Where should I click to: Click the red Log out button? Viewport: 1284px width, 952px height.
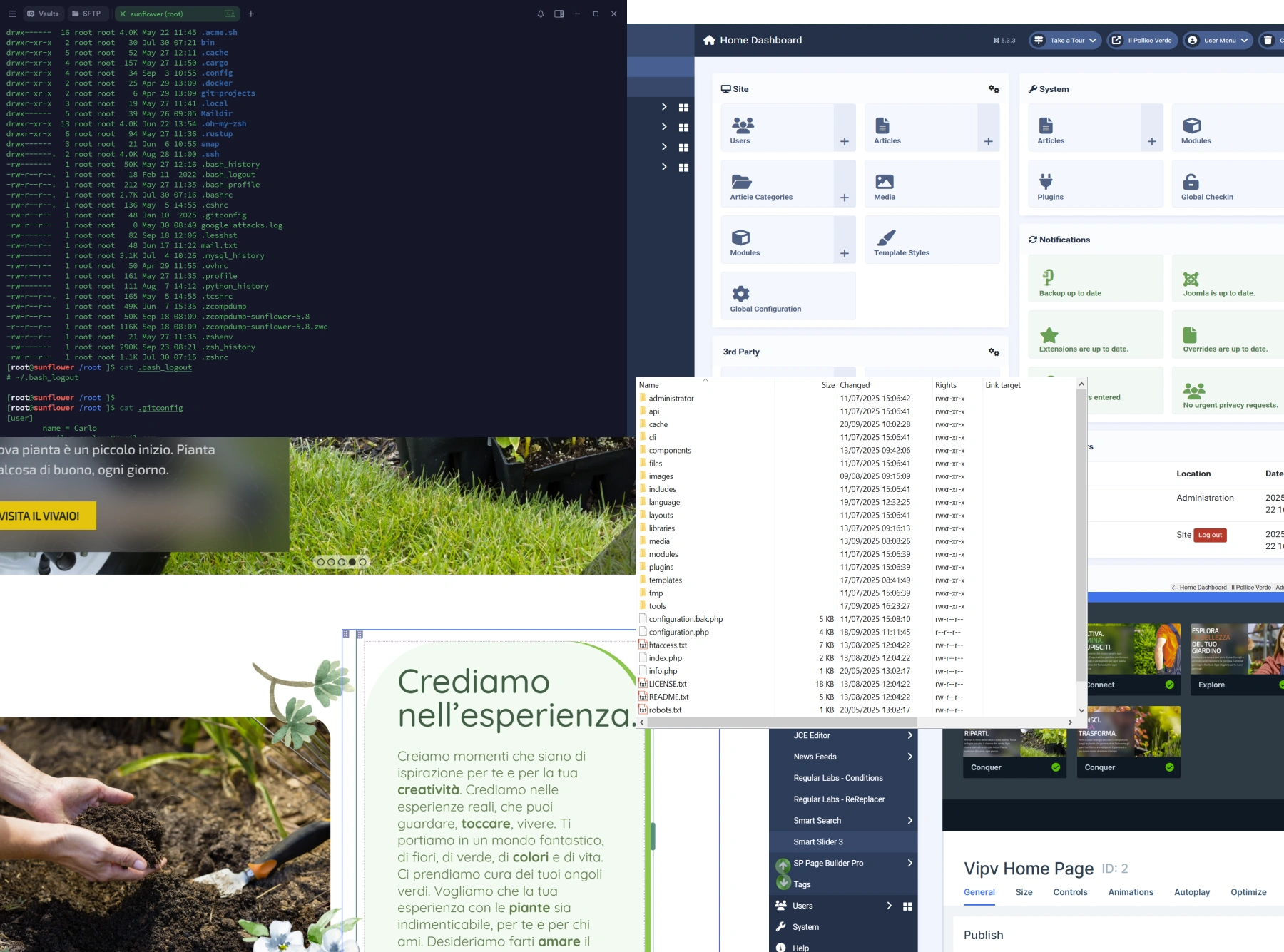1210,535
